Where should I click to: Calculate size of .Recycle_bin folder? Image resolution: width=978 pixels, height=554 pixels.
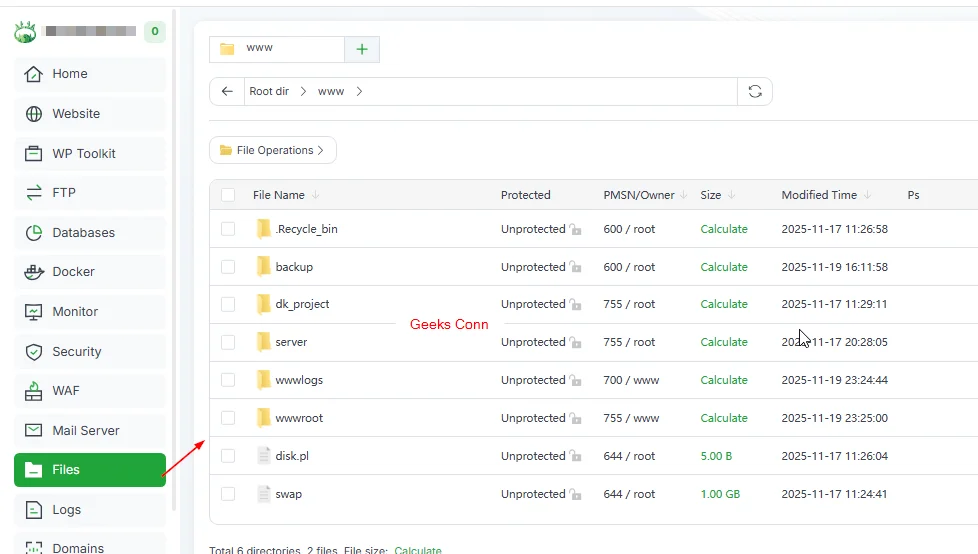click(x=724, y=229)
